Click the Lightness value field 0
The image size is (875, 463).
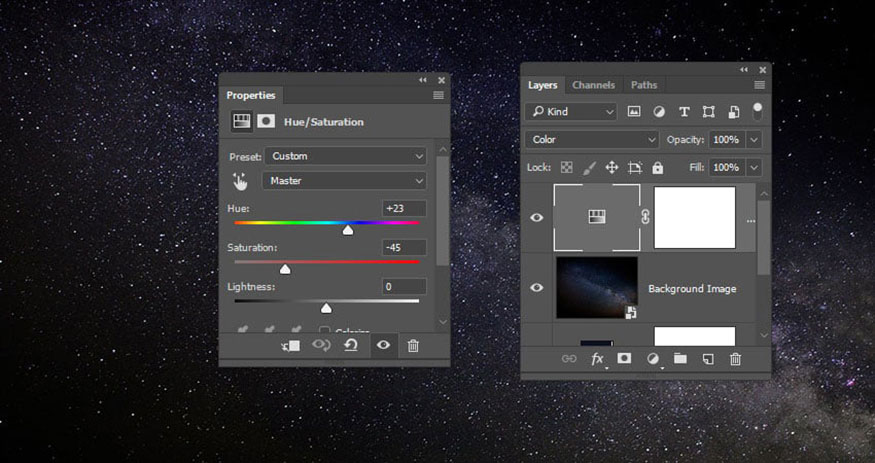[x=404, y=287]
